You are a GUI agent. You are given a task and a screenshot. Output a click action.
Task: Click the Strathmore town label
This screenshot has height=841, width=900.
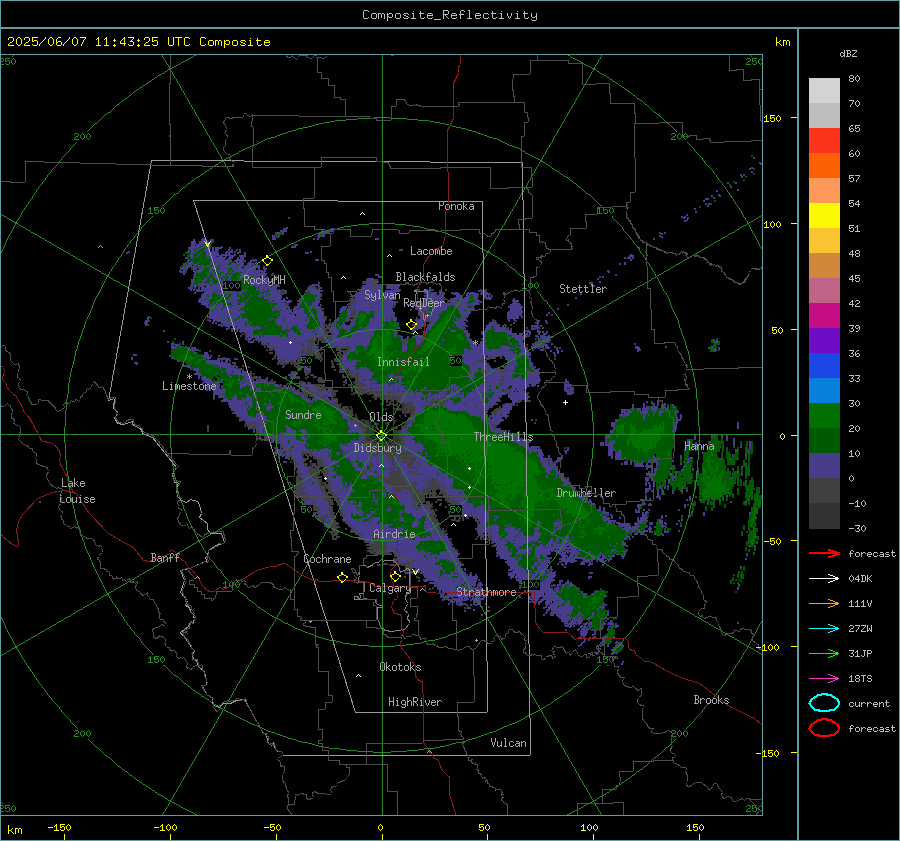tap(486, 592)
